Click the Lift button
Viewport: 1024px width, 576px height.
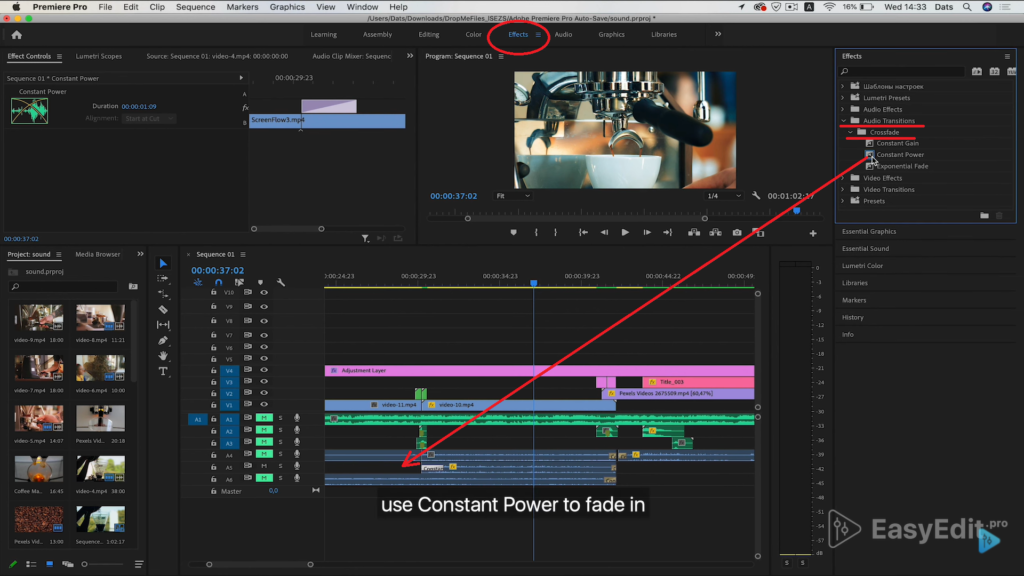pos(694,232)
